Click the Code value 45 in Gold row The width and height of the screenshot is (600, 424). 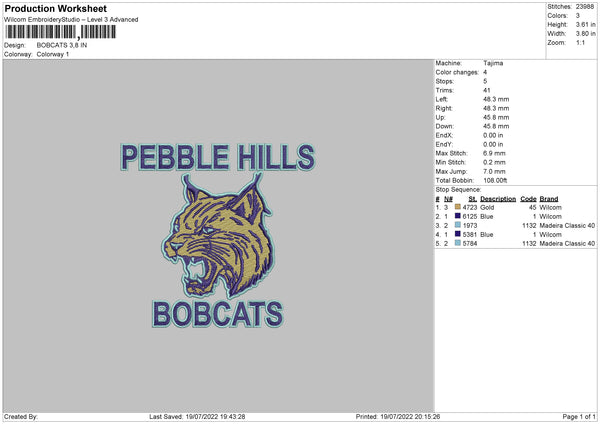[x=533, y=207]
